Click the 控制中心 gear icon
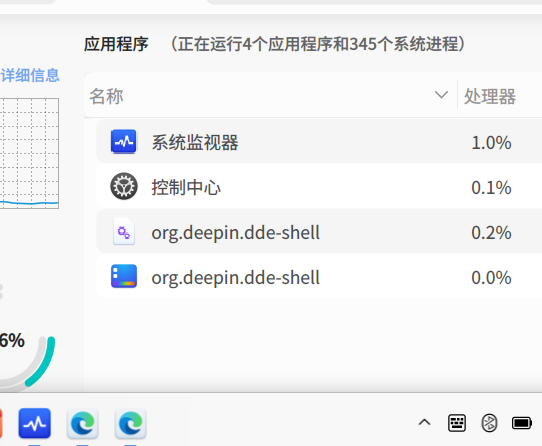The height and width of the screenshot is (446, 542). click(x=124, y=186)
